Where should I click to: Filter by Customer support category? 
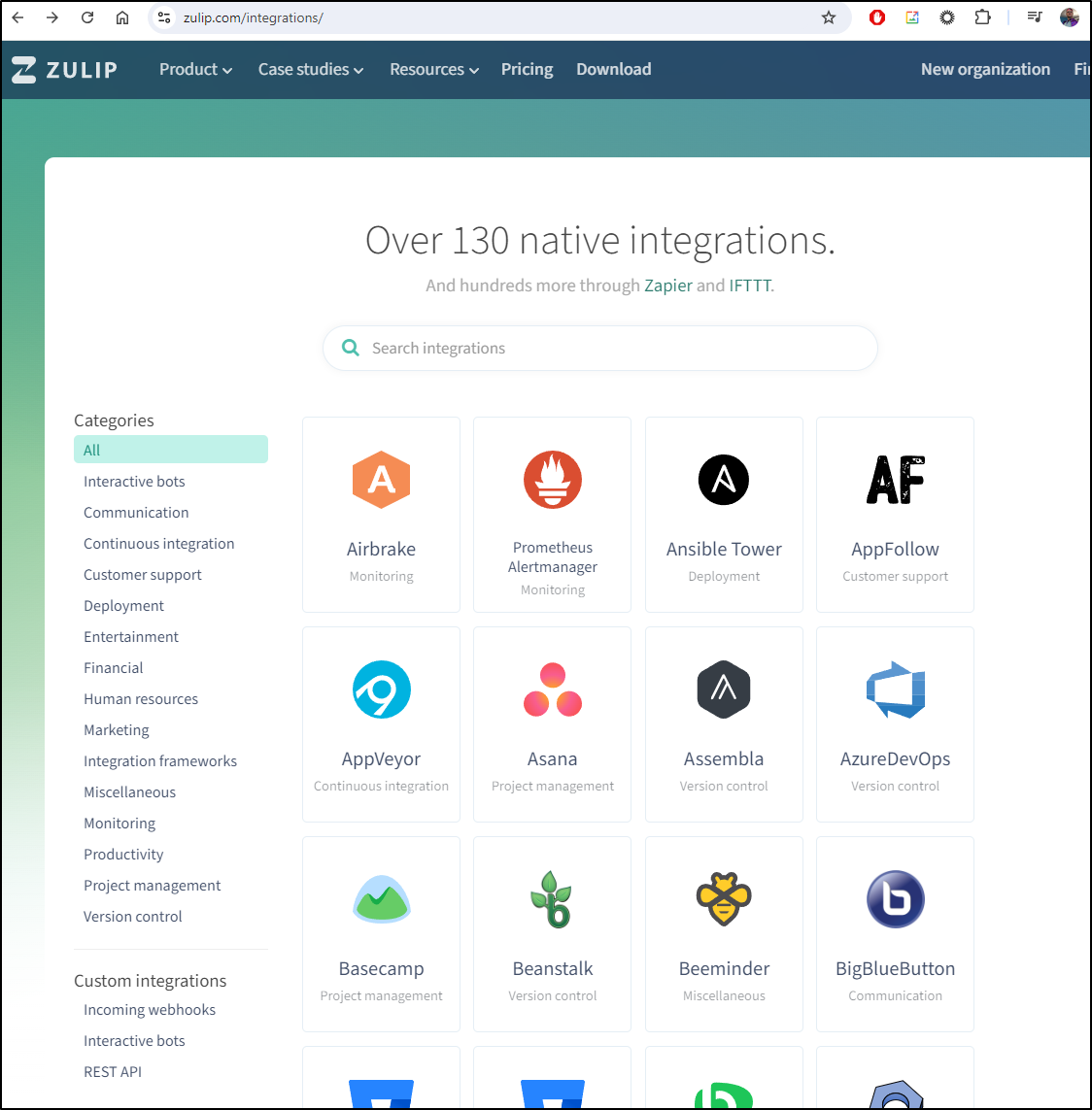click(x=143, y=575)
